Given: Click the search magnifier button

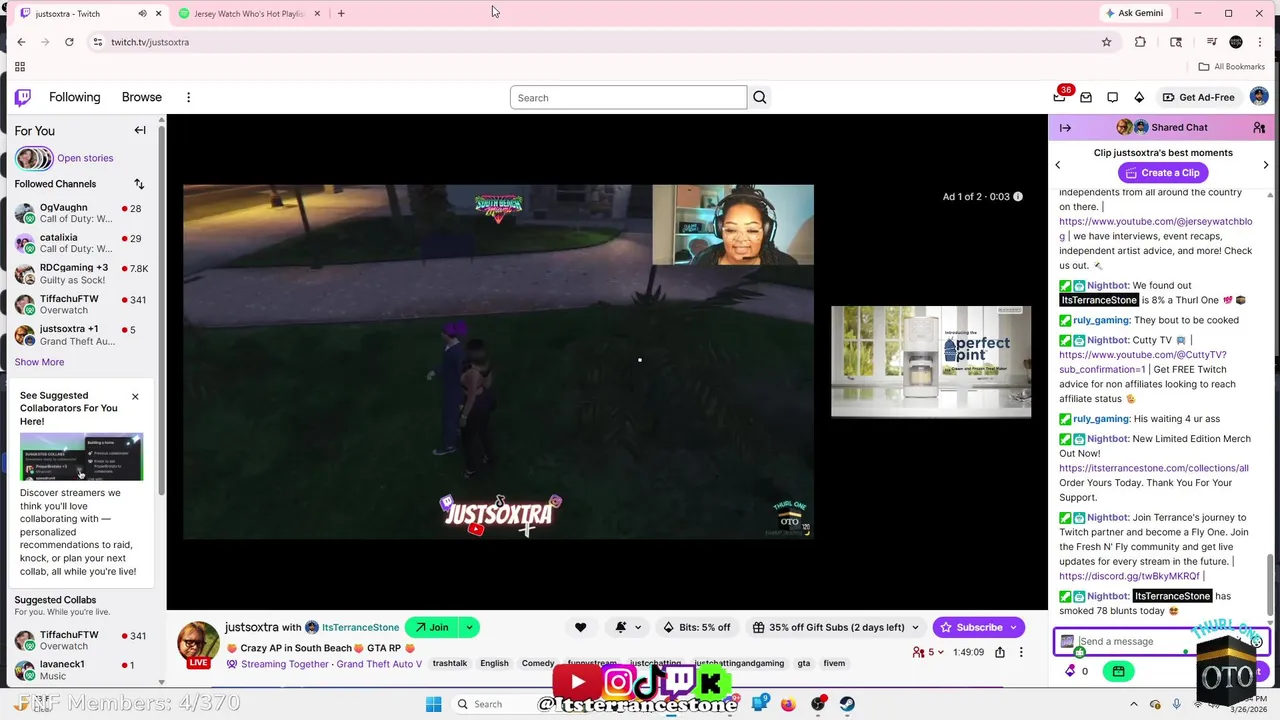Looking at the screenshot, I should (x=760, y=97).
